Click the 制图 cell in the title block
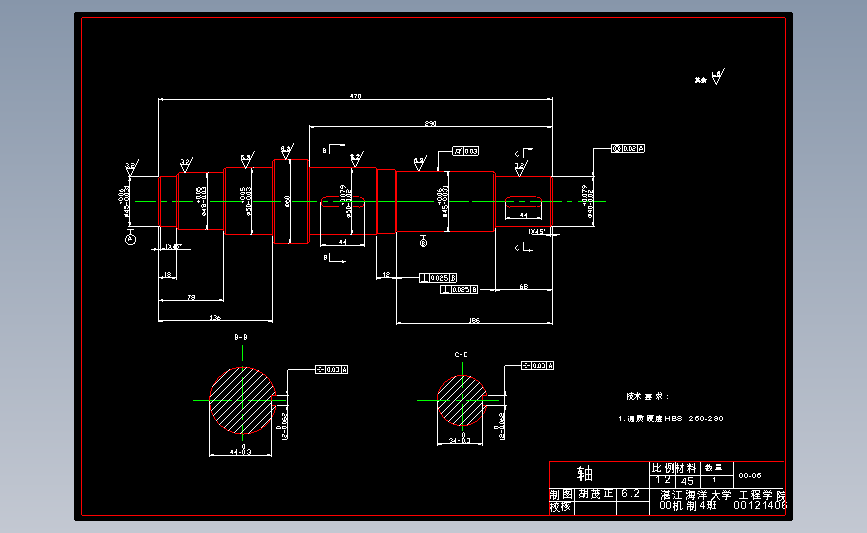 tap(561, 494)
